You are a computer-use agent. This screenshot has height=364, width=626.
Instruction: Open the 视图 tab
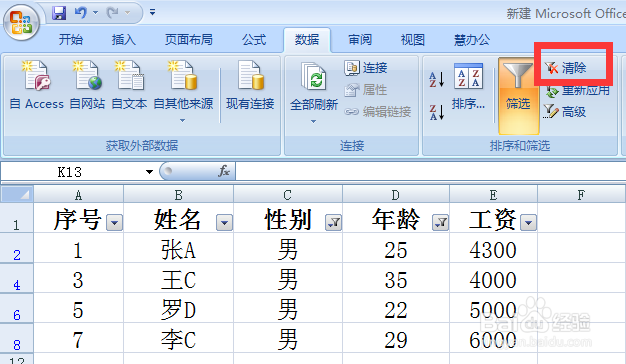[412, 40]
